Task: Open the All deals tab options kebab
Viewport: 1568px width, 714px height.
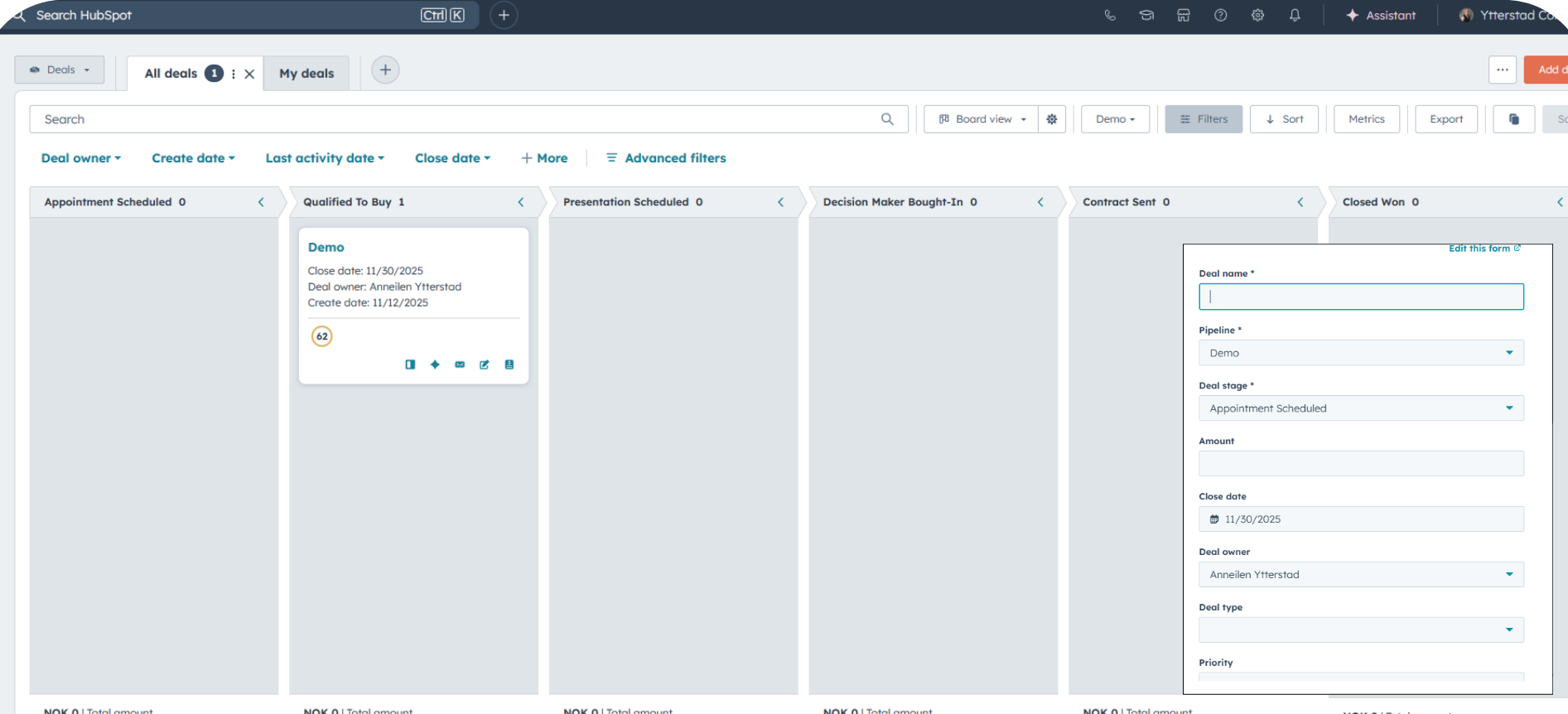Action: [x=234, y=74]
